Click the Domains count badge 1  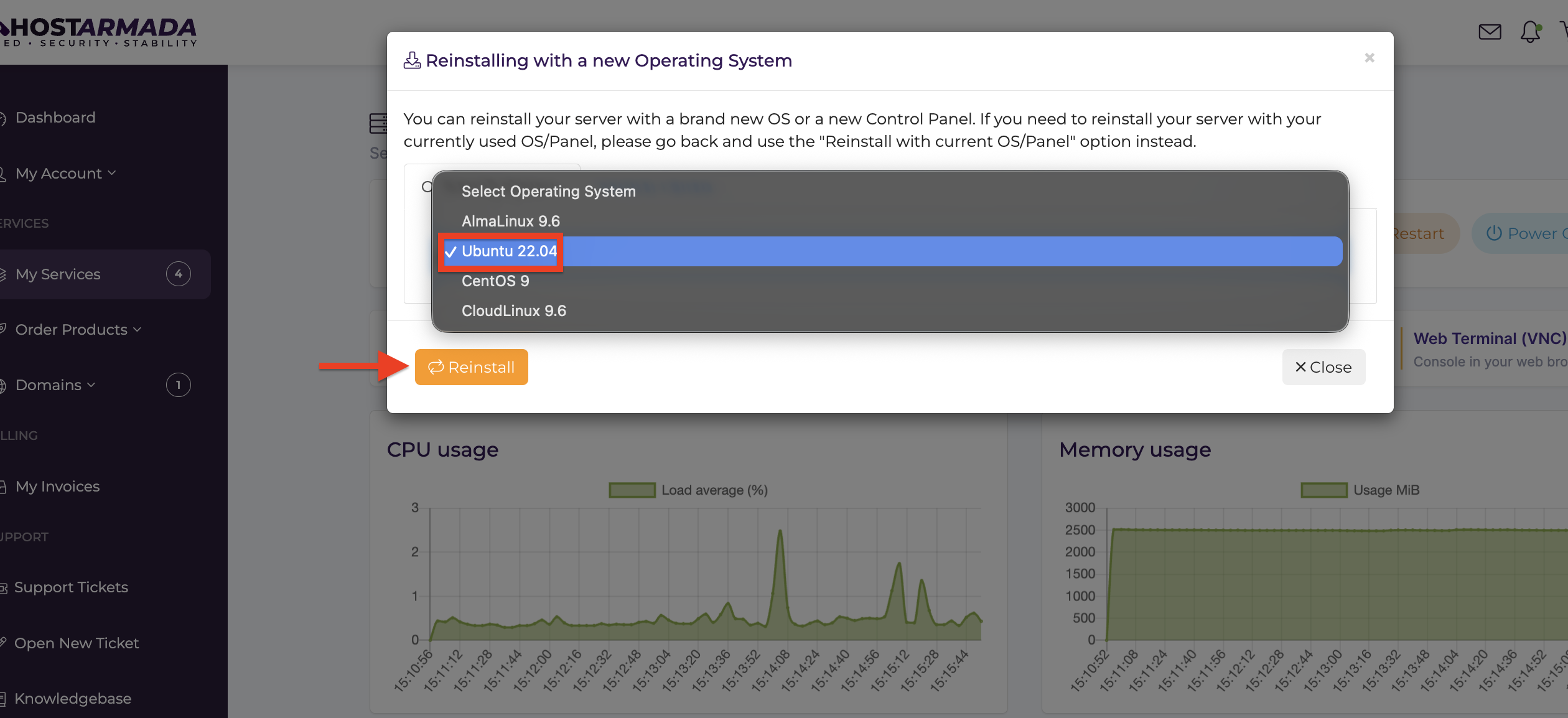[x=179, y=385]
